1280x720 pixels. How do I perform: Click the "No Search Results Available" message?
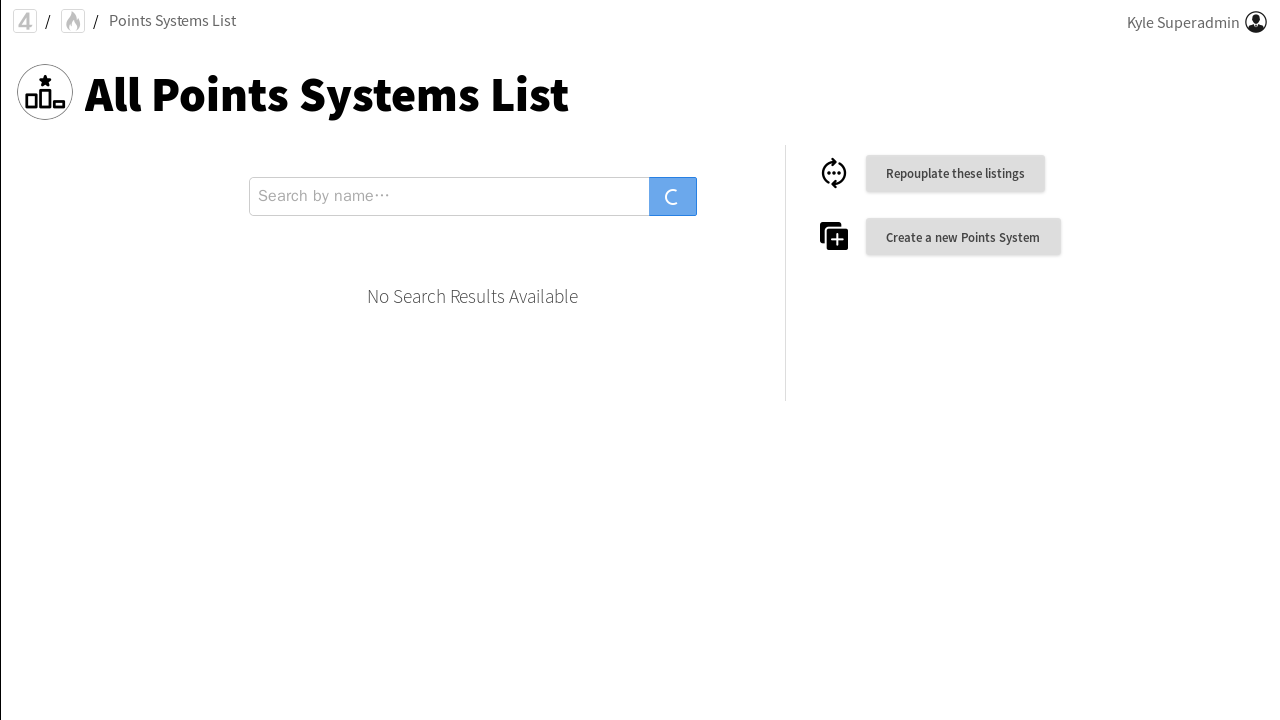pos(472,296)
